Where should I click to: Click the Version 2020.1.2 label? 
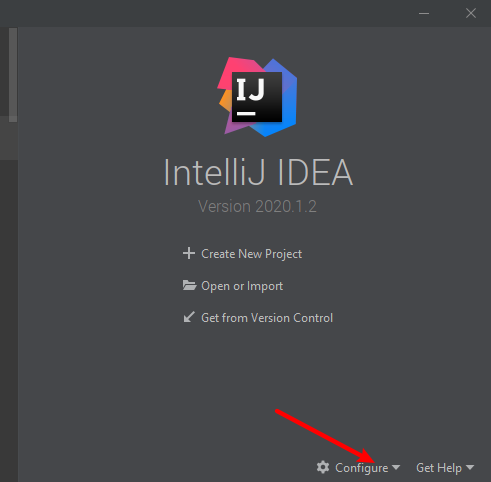pos(257,206)
